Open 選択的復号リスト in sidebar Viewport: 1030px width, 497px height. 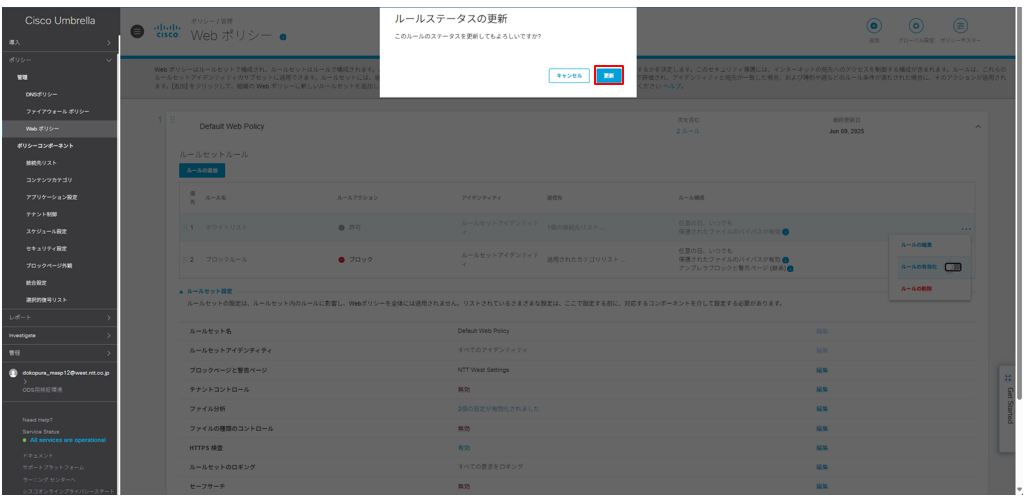click(47, 300)
